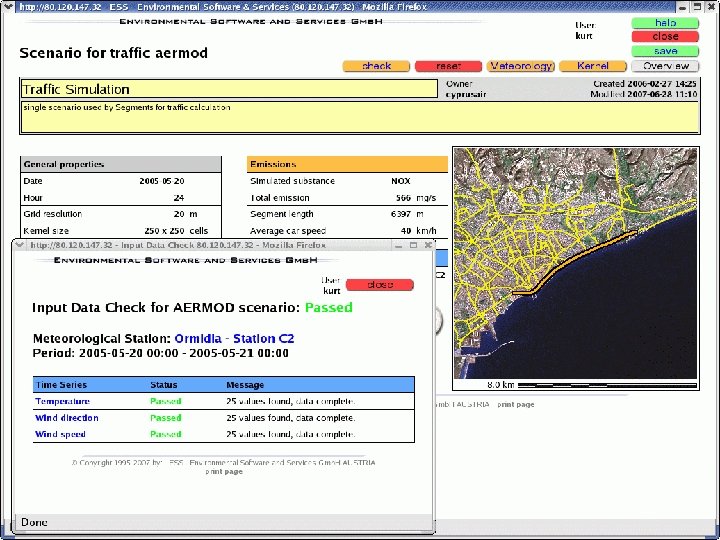Maximize the main Firefox window
720x540 pixels.
click(698, 6)
